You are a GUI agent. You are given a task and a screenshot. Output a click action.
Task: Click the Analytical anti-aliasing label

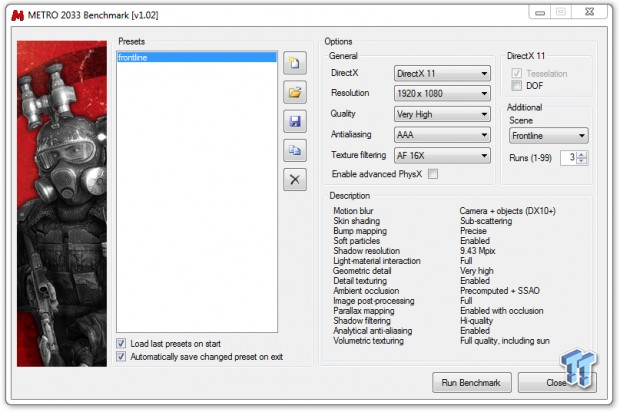click(373, 331)
